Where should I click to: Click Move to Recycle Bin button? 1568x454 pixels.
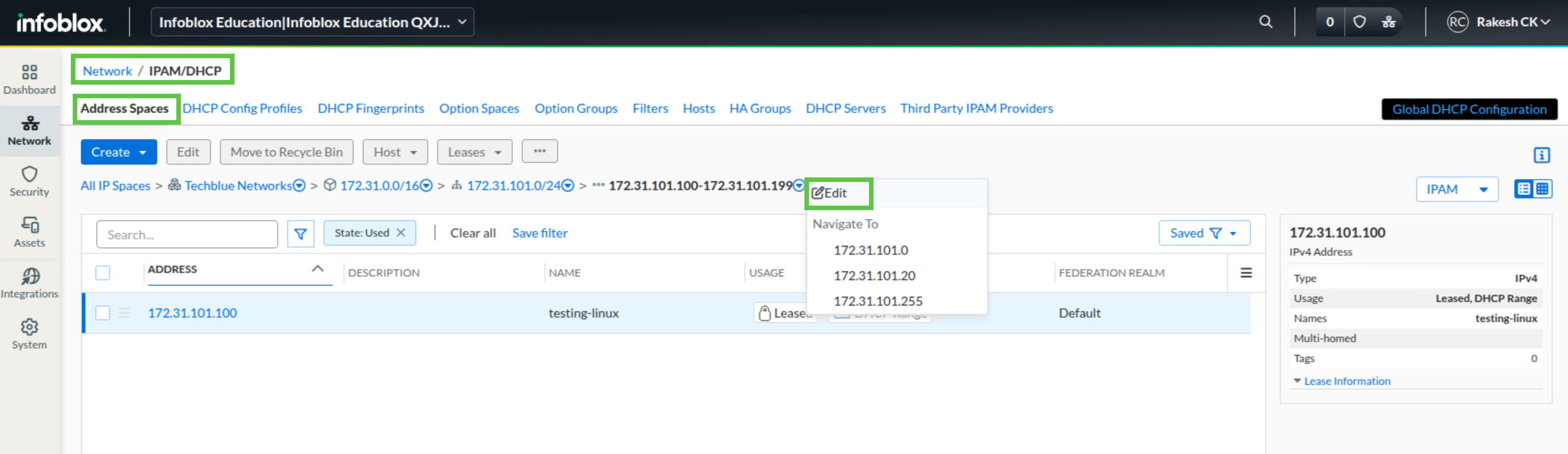coord(286,152)
